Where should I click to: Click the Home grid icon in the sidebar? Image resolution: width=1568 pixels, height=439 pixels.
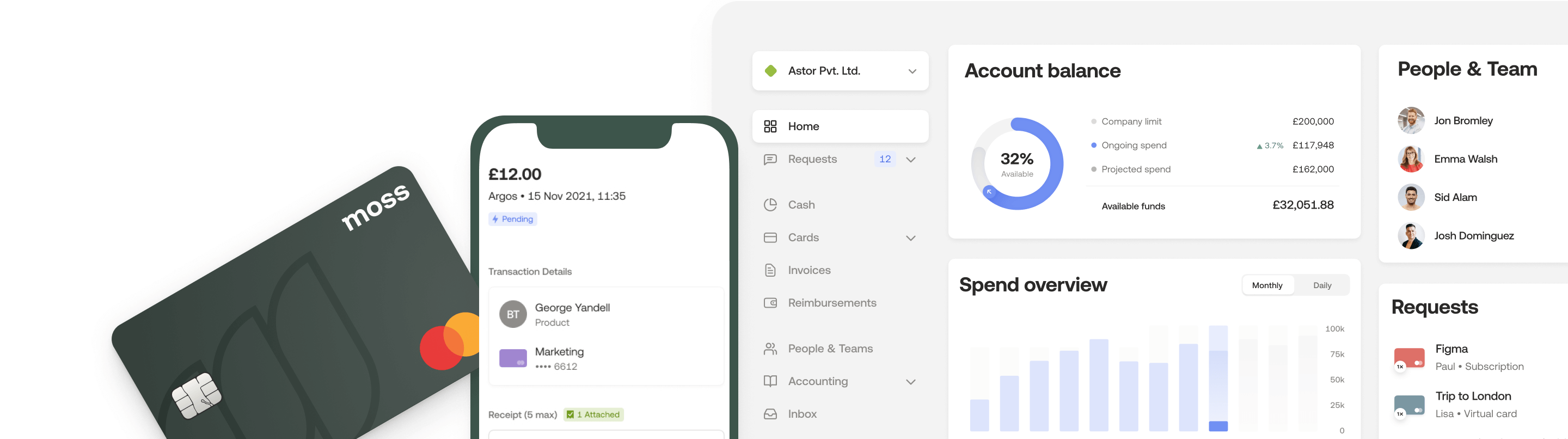pos(770,126)
